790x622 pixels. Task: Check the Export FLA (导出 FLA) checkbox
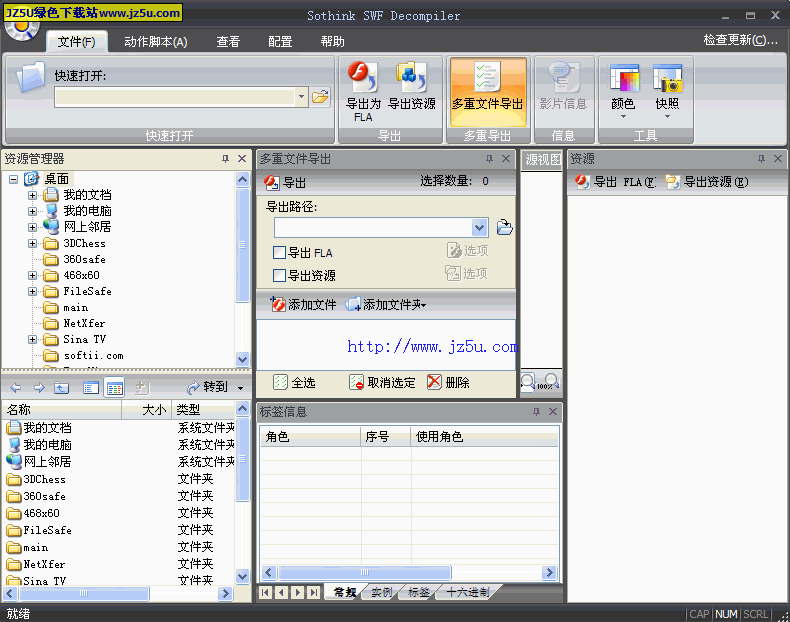(x=279, y=252)
